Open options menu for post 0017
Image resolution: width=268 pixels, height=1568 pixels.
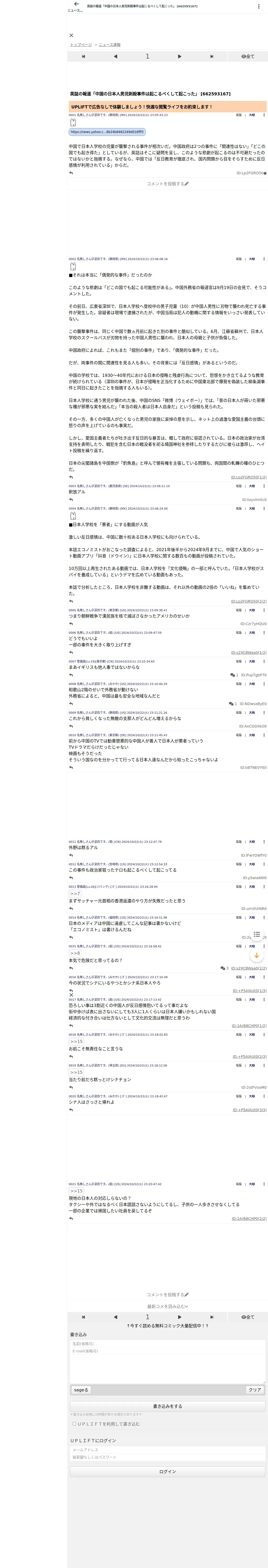tap(264, 1000)
